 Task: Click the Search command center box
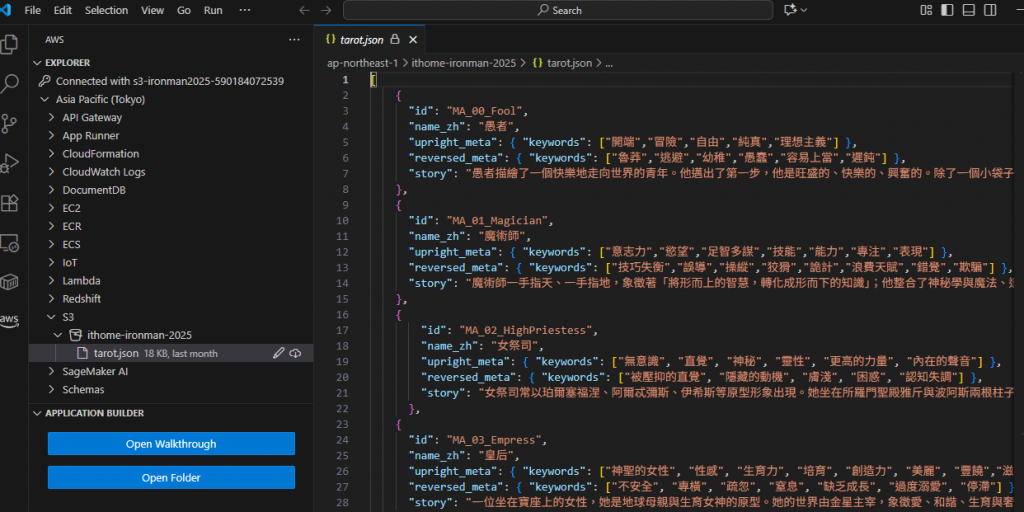(558, 10)
